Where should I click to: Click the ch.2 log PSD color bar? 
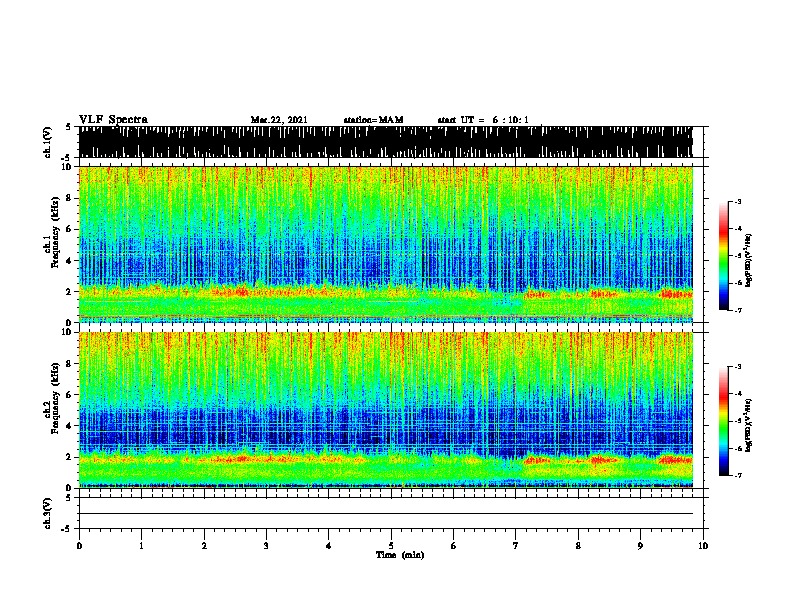724,421
